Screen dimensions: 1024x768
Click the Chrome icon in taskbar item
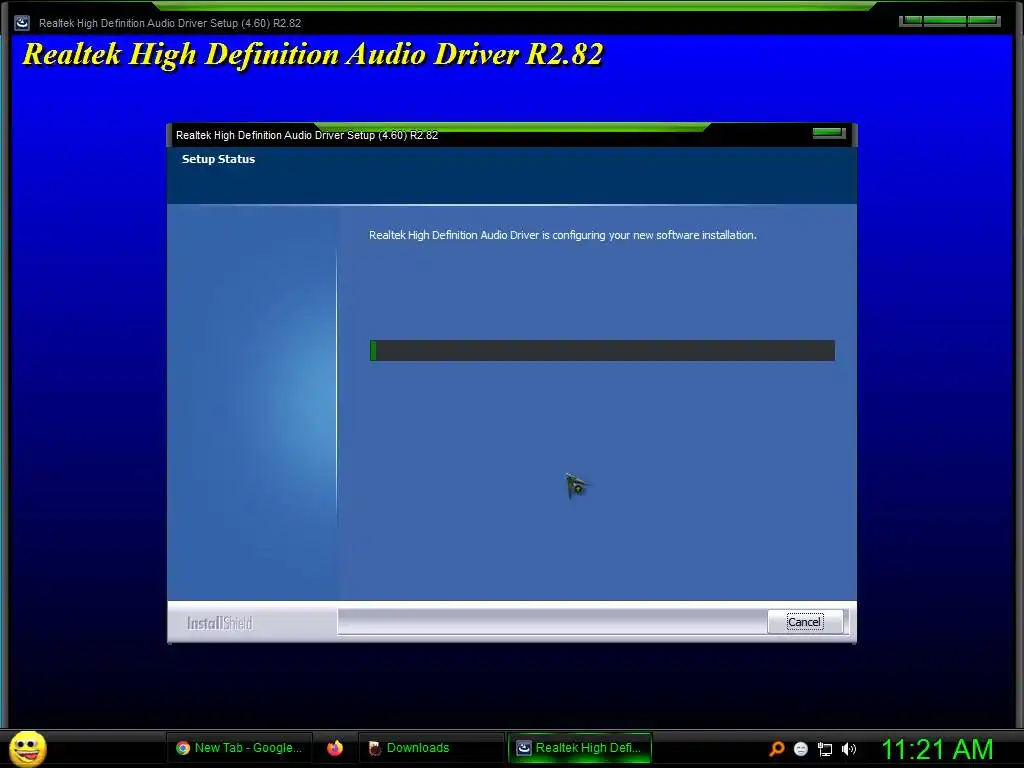tap(183, 748)
